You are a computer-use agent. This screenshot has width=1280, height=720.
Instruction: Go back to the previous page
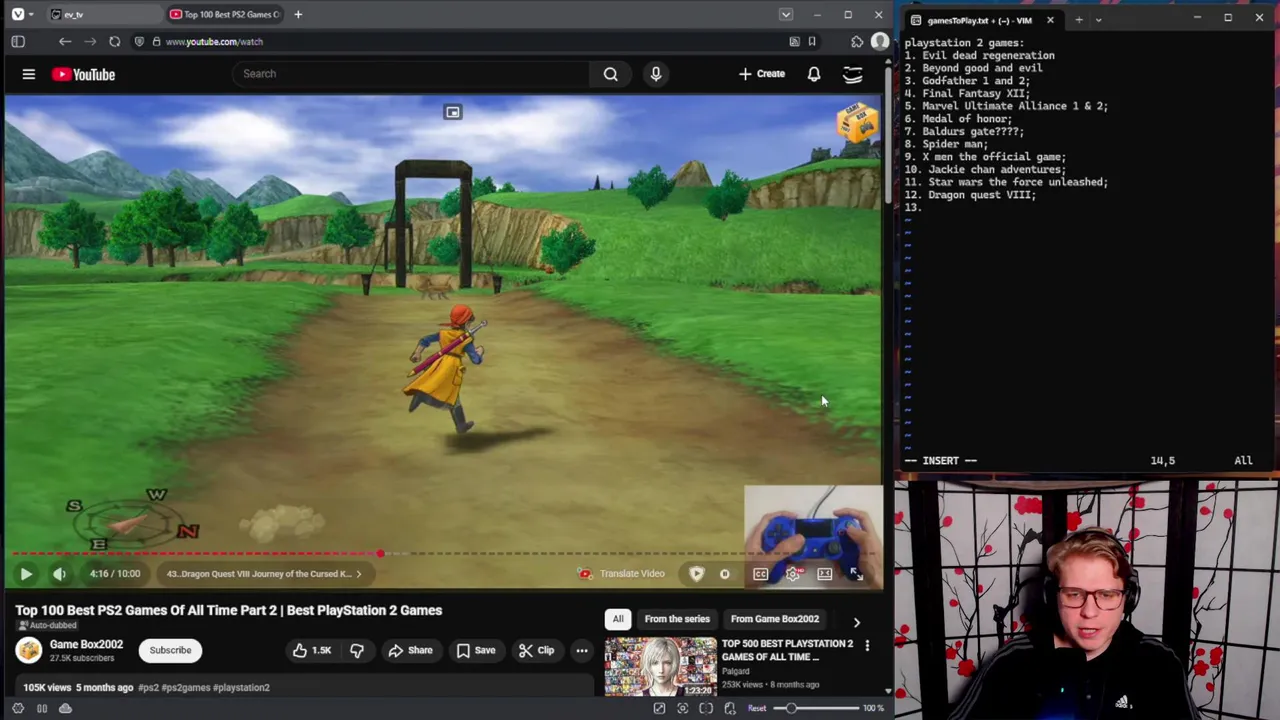65,41
